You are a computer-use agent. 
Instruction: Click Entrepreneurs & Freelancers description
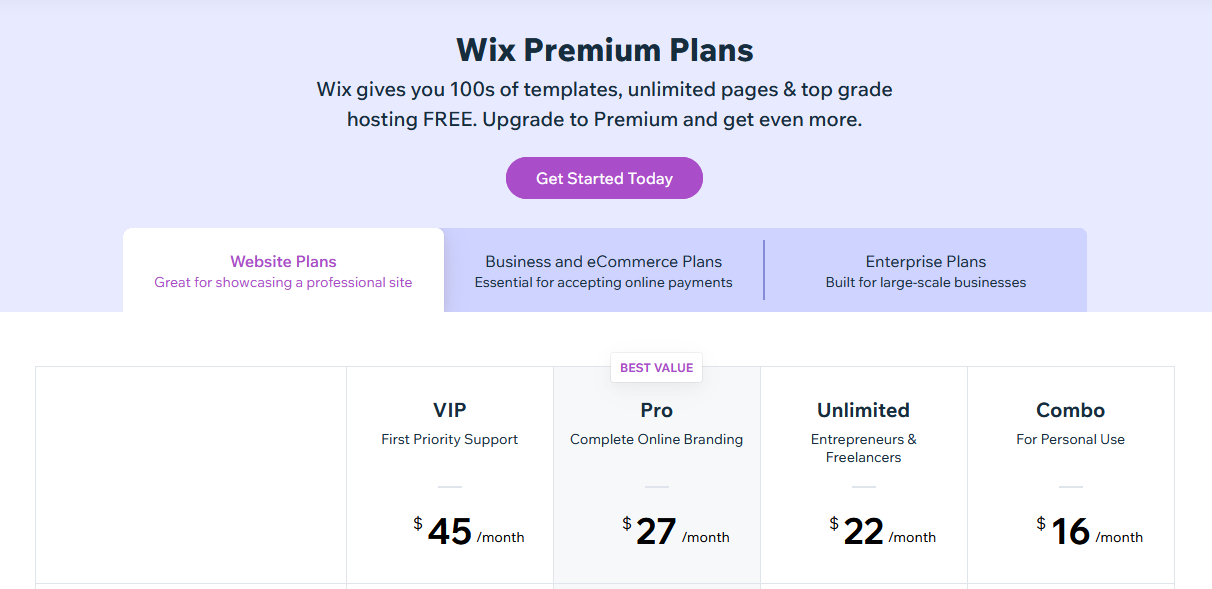click(x=864, y=448)
